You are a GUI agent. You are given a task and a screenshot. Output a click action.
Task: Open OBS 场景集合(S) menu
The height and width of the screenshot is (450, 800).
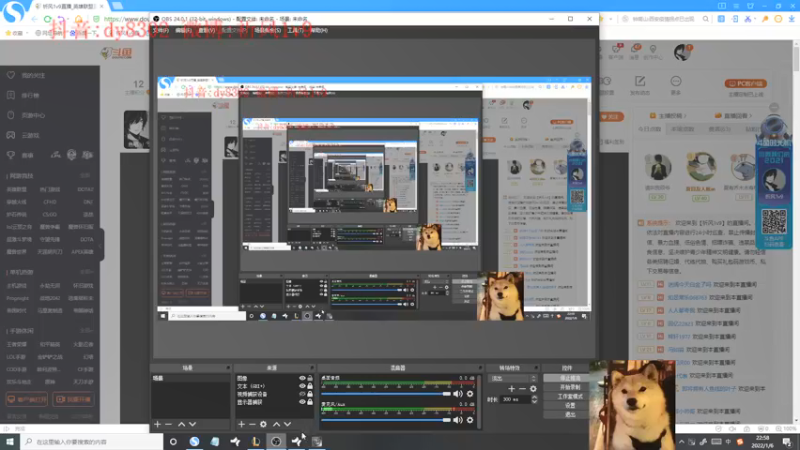(x=268, y=31)
